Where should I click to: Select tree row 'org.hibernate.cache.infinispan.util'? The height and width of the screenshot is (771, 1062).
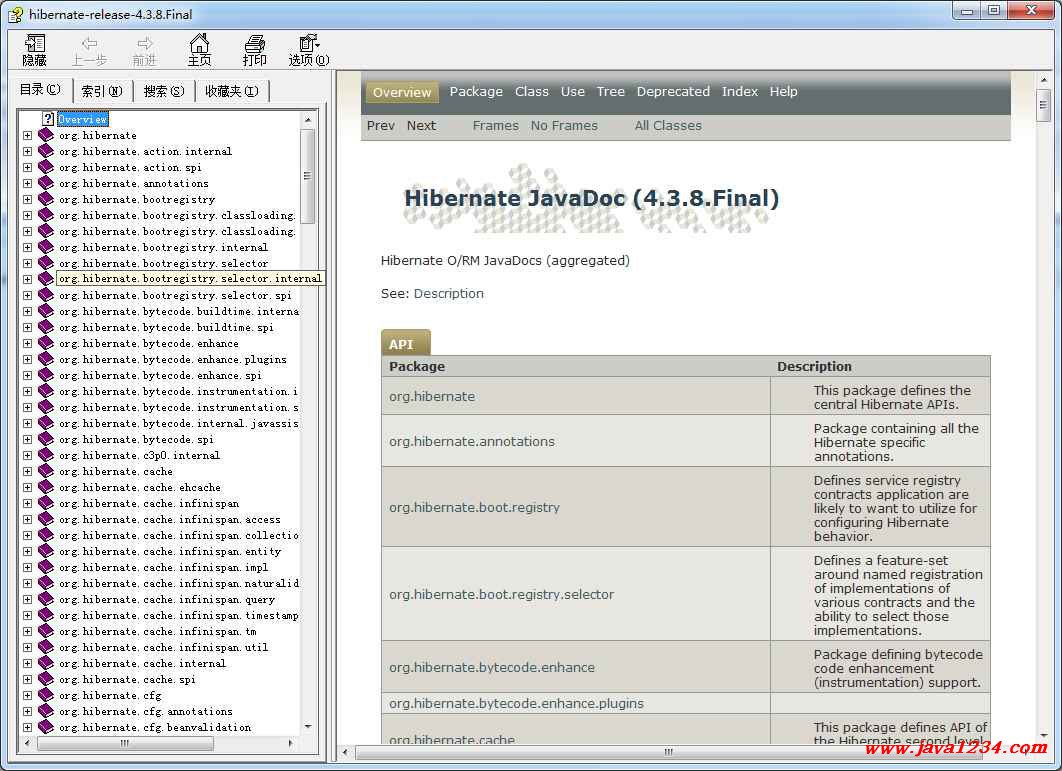click(x=163, y=648)
